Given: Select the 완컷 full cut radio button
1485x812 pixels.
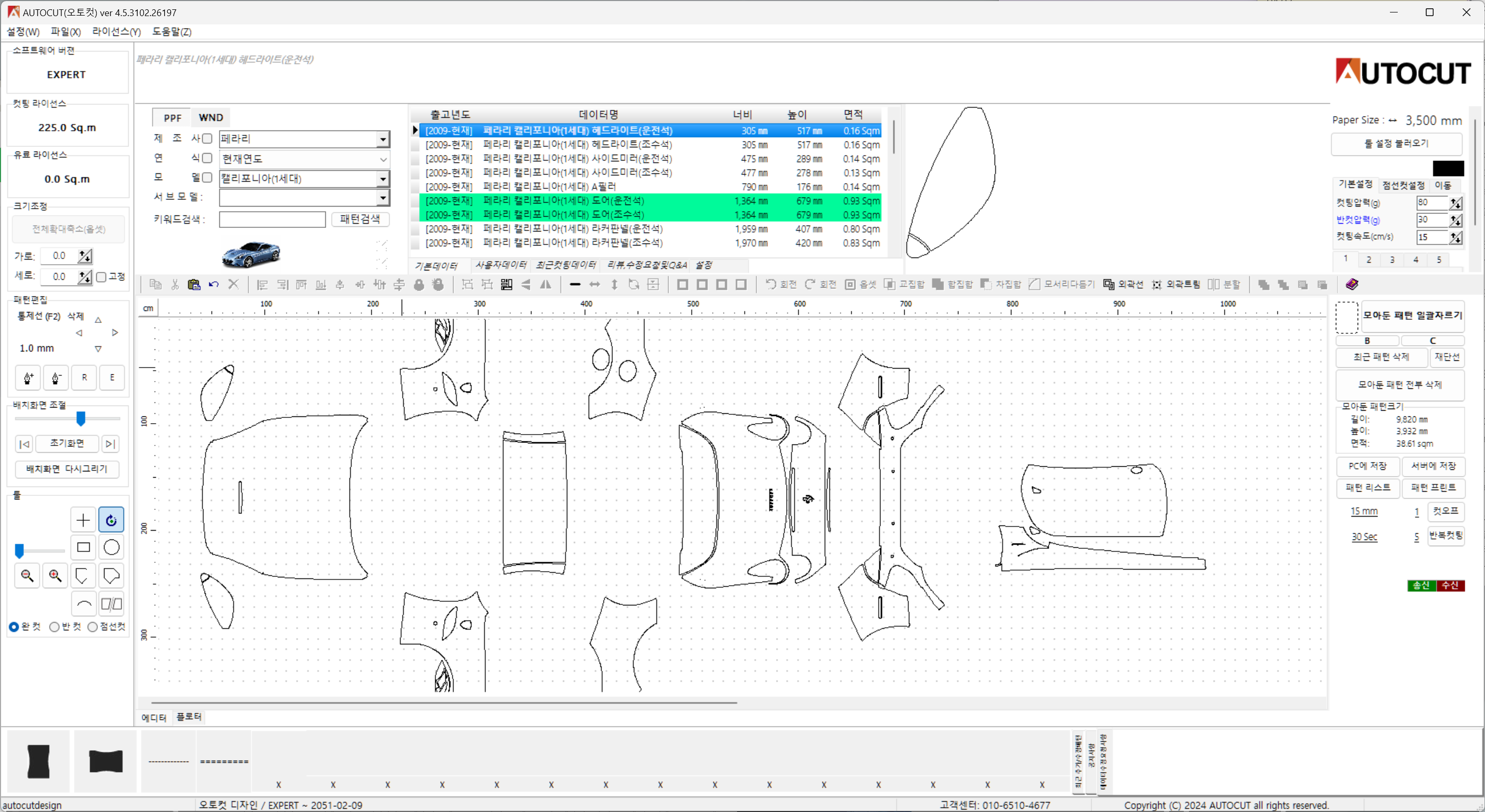Looking at the screenshot, I should (14, 627).
